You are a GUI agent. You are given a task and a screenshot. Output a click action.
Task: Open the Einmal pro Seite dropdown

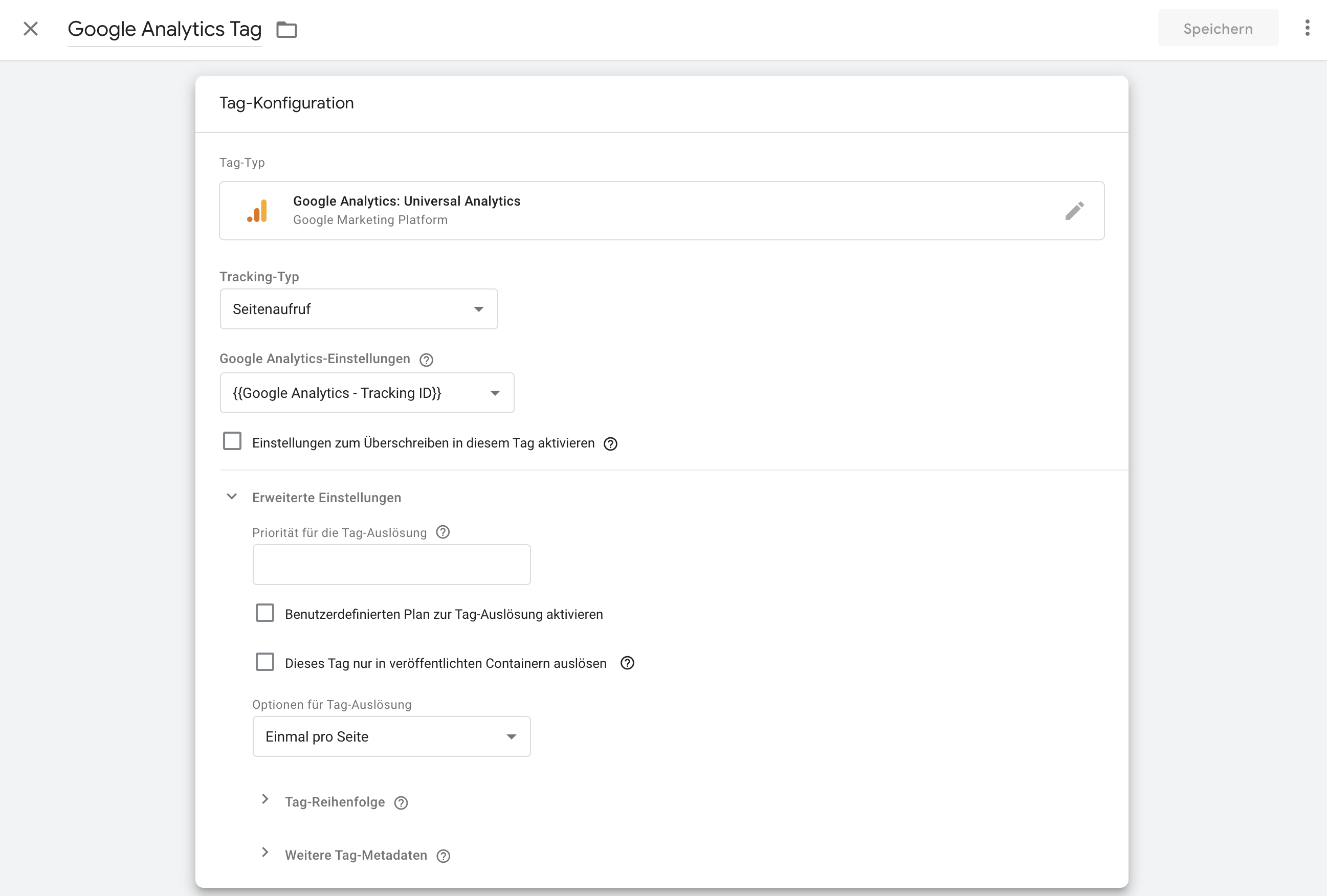tap(391, 737)
